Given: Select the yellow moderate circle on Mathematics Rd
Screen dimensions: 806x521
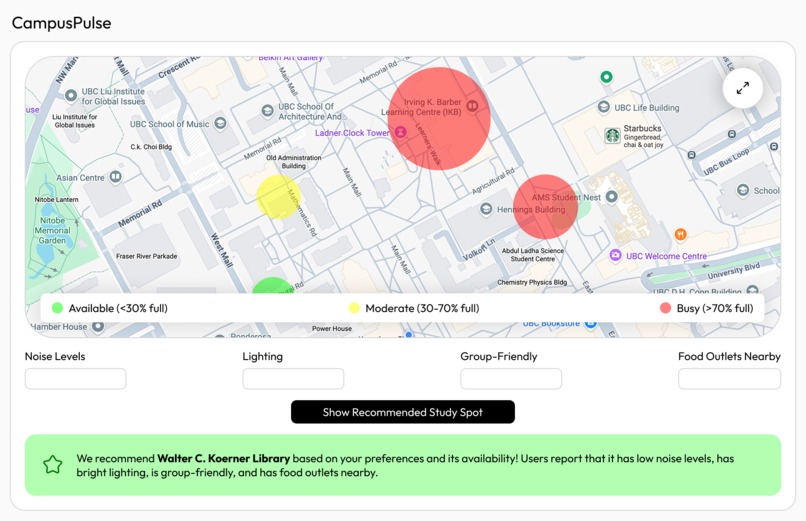Looking at the screenshot, I should coord(279,197).
